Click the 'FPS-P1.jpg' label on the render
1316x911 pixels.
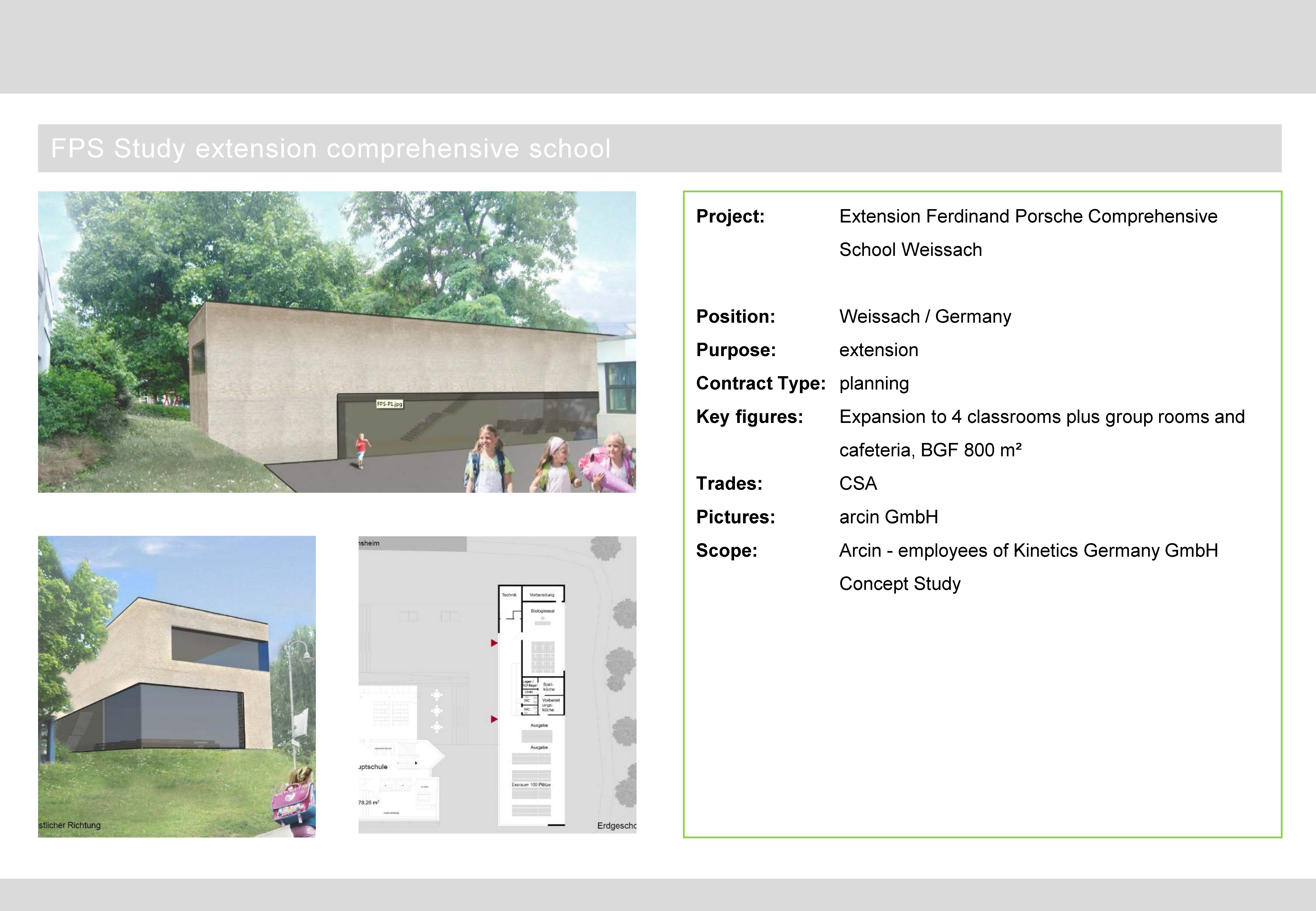[x=390, y=404]
